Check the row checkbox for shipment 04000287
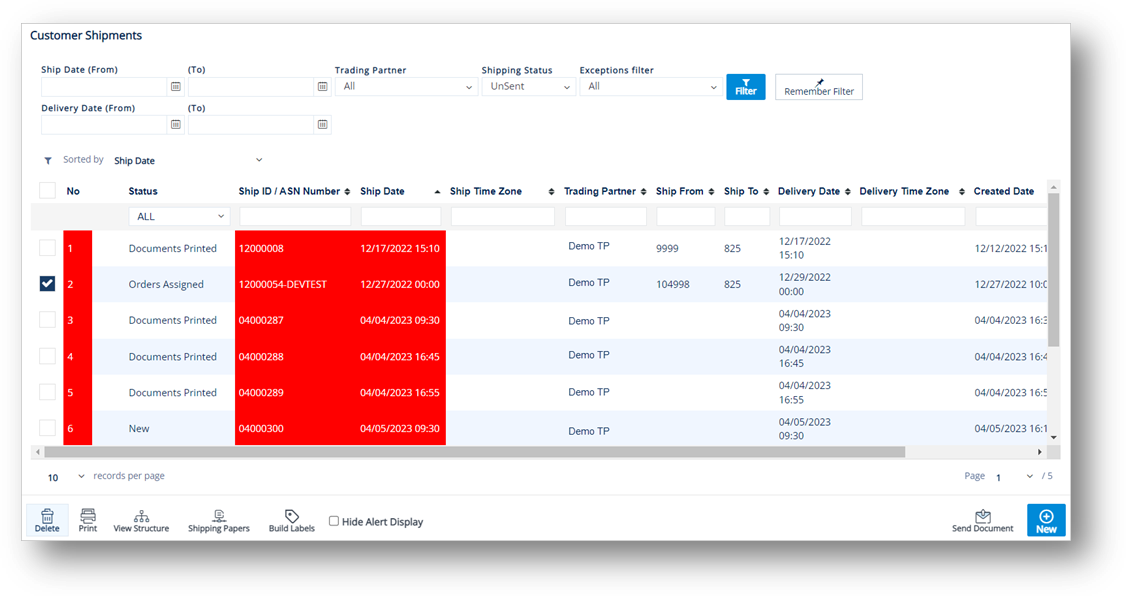The width and height of the screenshot is (1126, 596). [x=47, y=319]
